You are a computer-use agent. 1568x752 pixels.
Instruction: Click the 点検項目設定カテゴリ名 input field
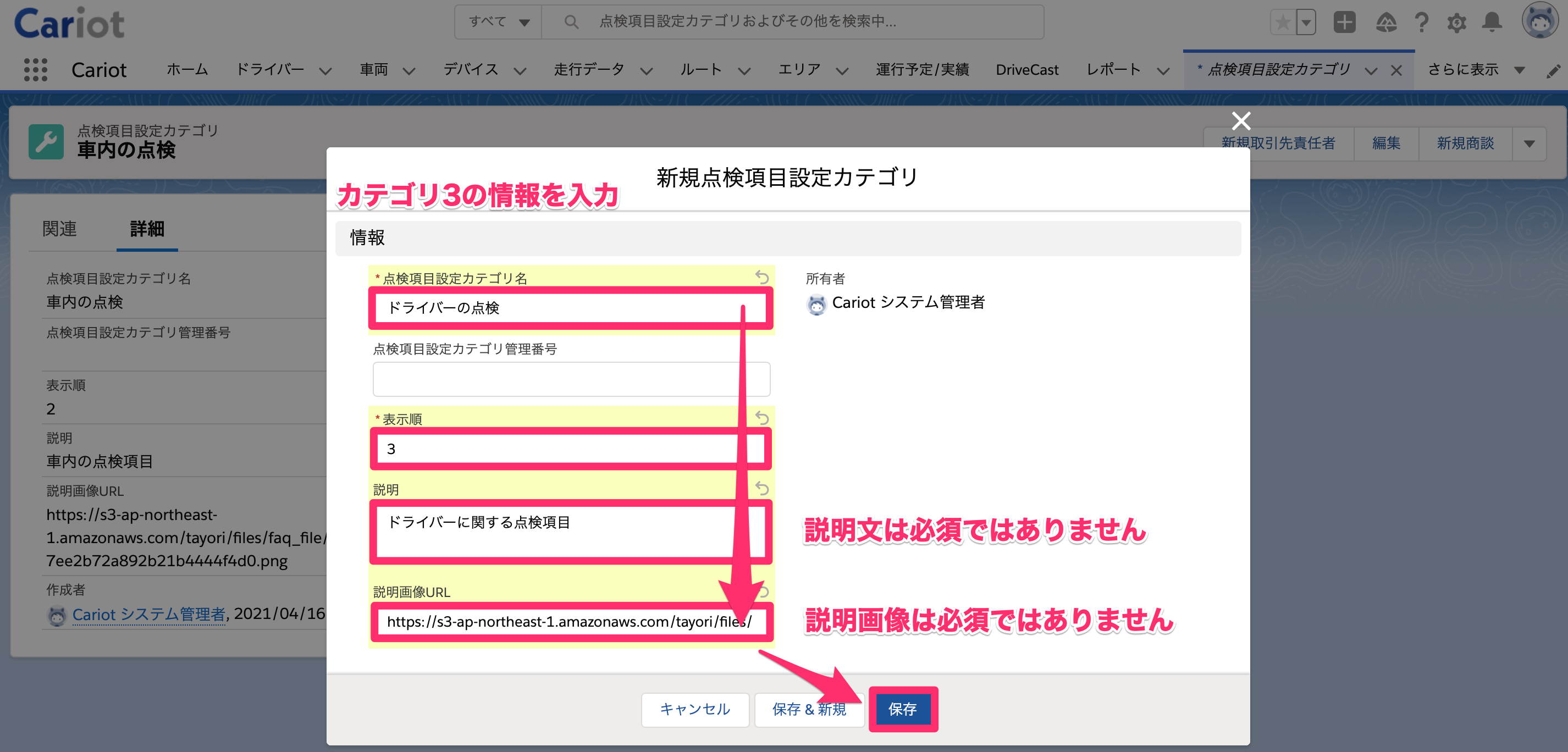[570, 308]
